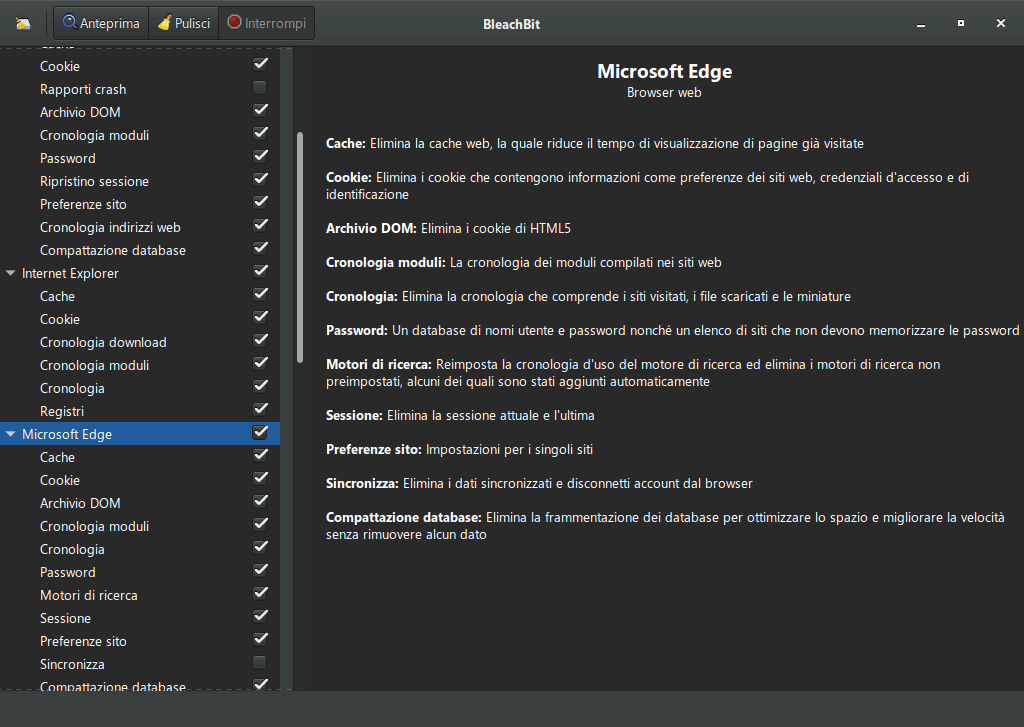Toggle the Ripristino sessione checkbox
The height and width of the screenshot is (727, 1024).
click(260, 178)
